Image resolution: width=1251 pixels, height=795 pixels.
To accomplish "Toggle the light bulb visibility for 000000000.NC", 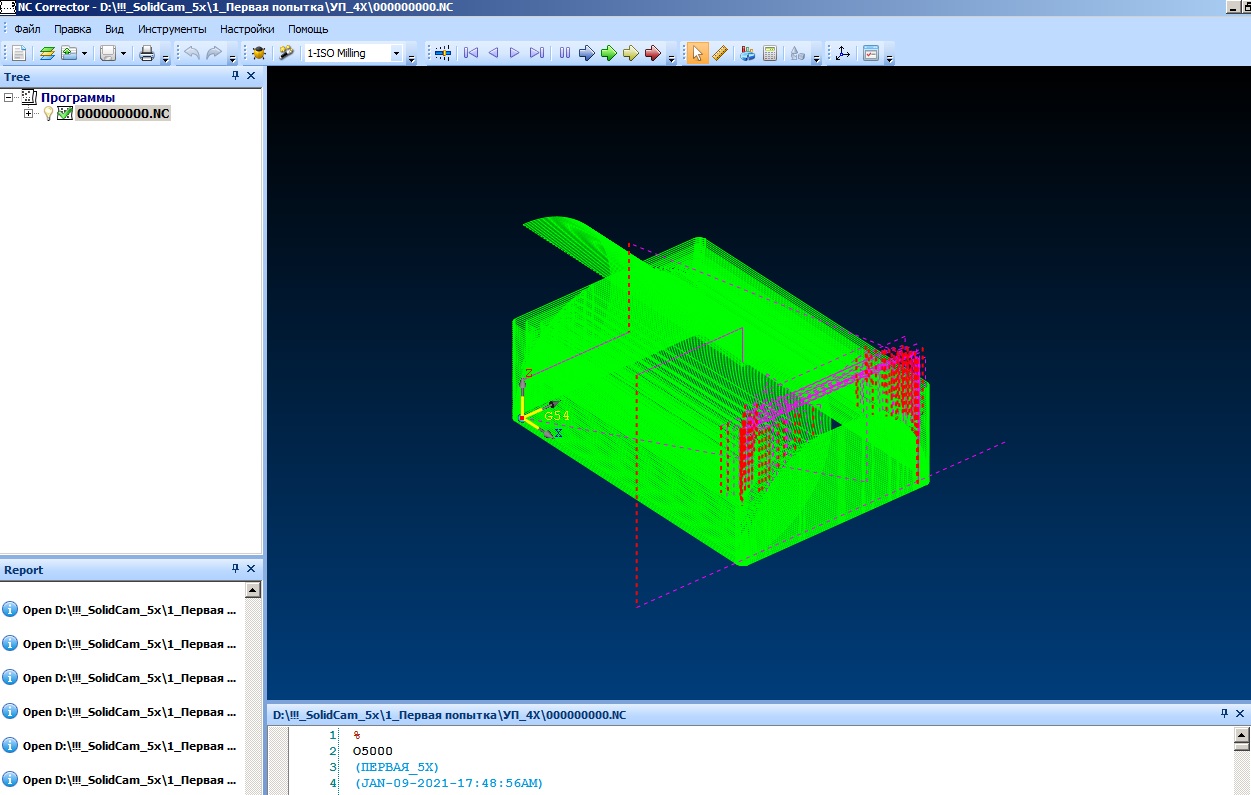I will pyautogui.click(x=48, y=114).
